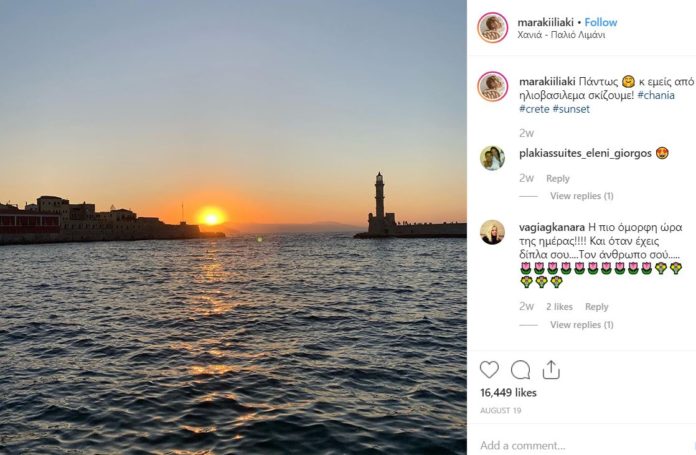Expand replies under plakiassuites_eleni_giorgos comment

coord(581,196)
